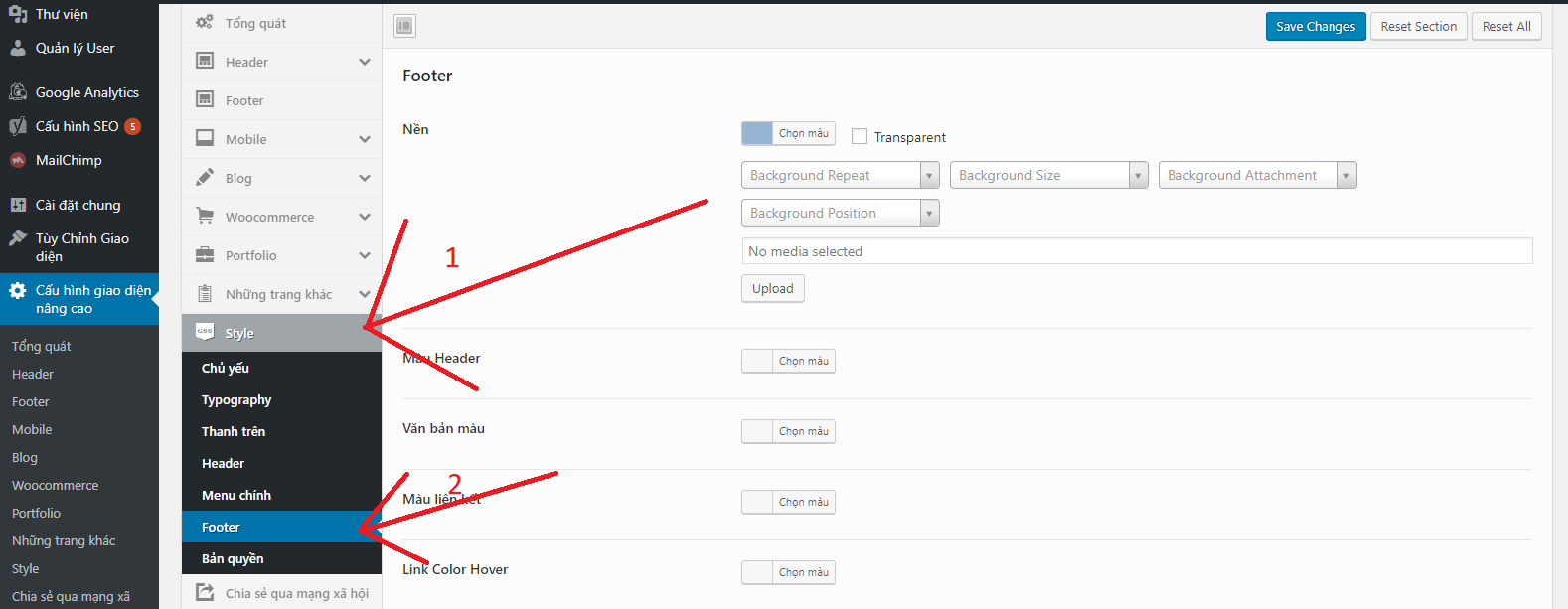Open the Background Repeat dropdown

coord(840,175)
